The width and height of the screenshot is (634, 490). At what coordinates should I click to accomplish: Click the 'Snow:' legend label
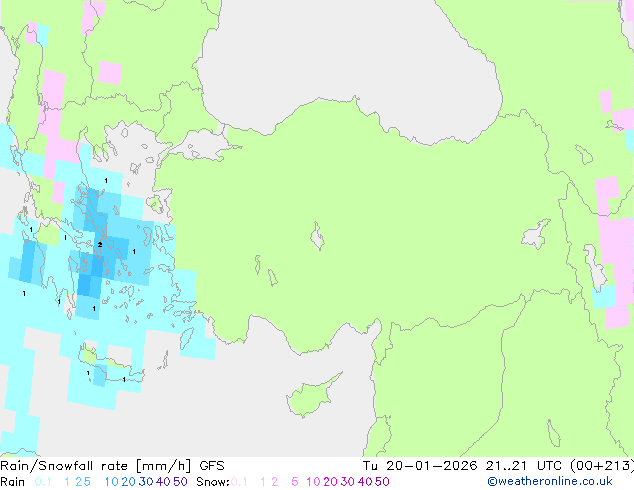pyautogui.click(x=213, y=482)
